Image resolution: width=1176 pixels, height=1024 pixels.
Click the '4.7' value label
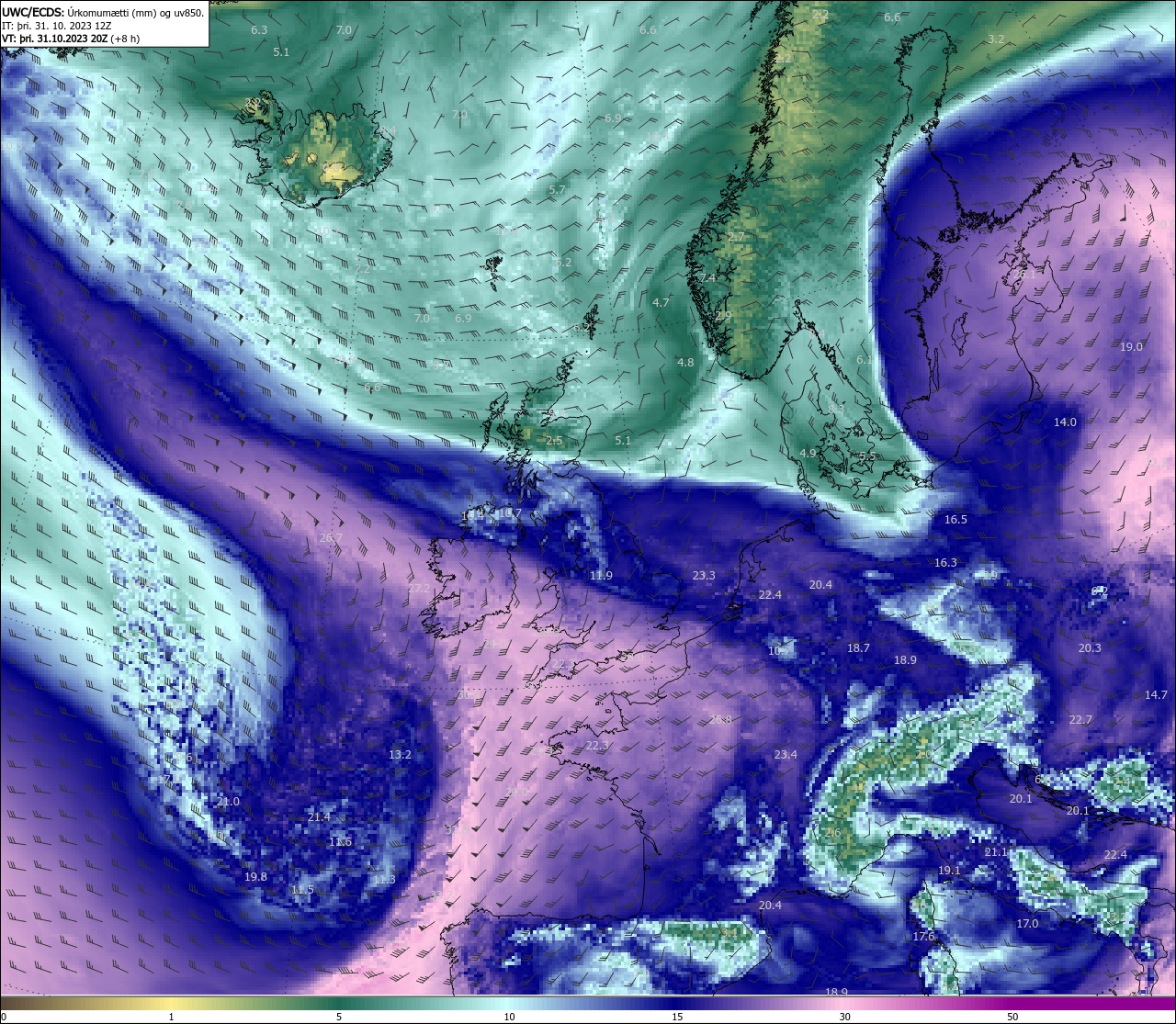pyautogui.click(x=661, y=303)
